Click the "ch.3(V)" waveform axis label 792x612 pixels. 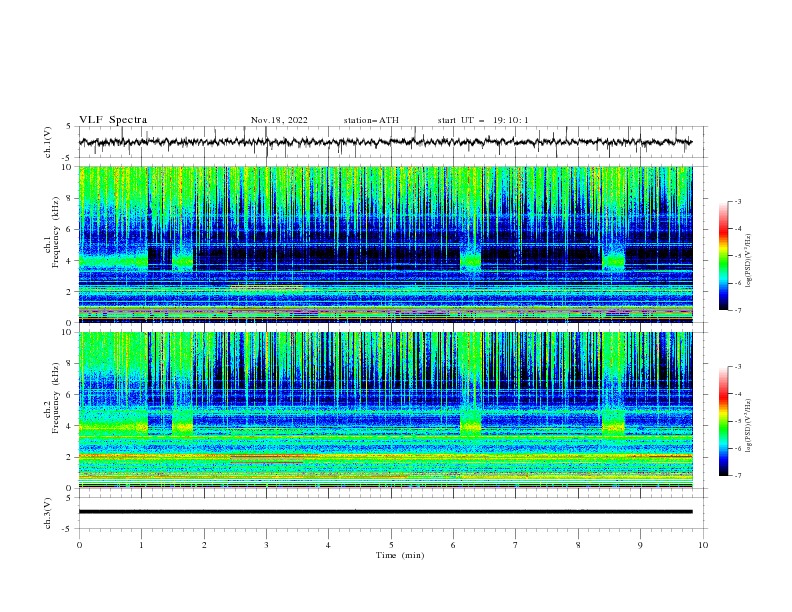[48, 513]
